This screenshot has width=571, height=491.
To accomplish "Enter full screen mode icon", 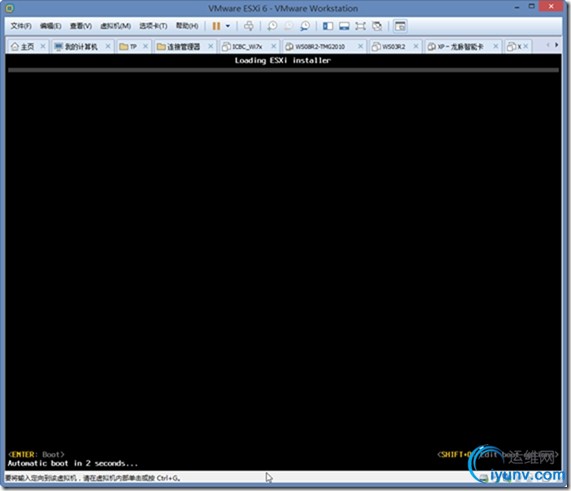I will click(x=361, y=26).
